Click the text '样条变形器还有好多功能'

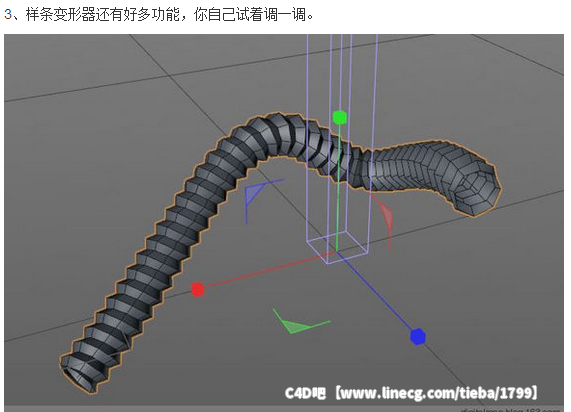[103, 15]
